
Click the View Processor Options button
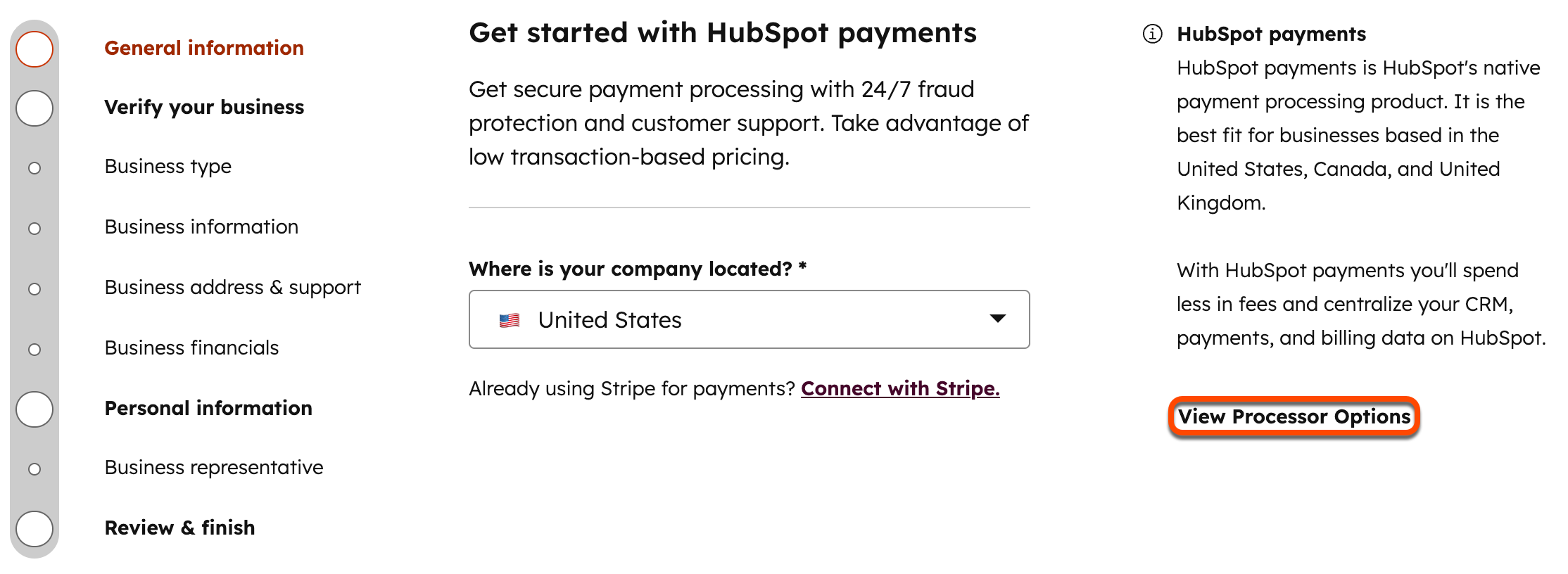1295,416
